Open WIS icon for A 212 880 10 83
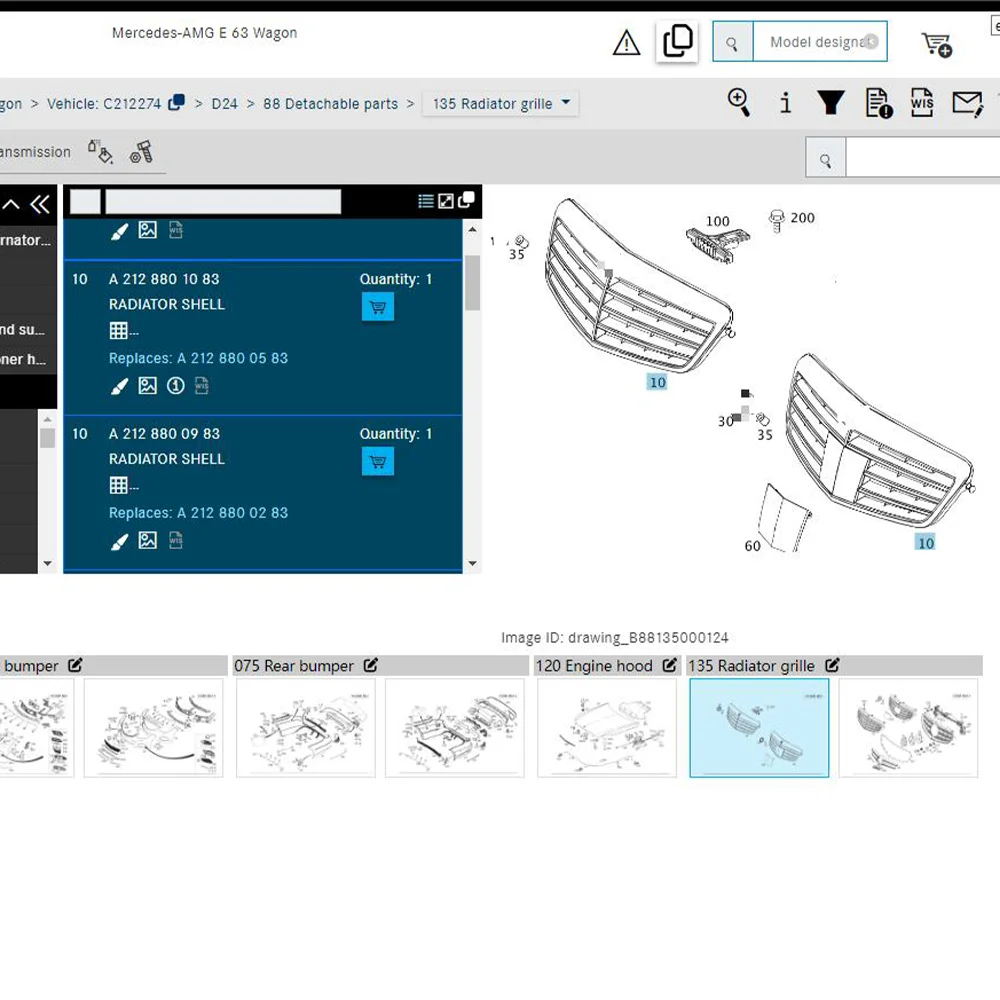 pyautogui.click(x=202, y=385)
